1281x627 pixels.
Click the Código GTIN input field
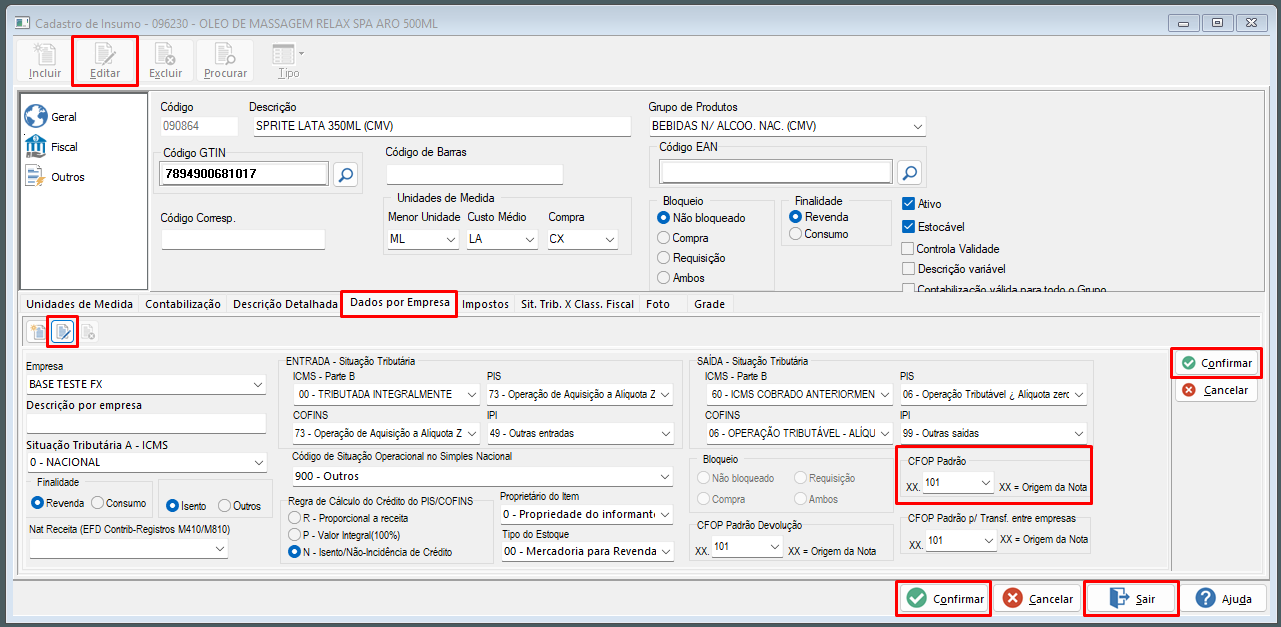tap(244, 174)
